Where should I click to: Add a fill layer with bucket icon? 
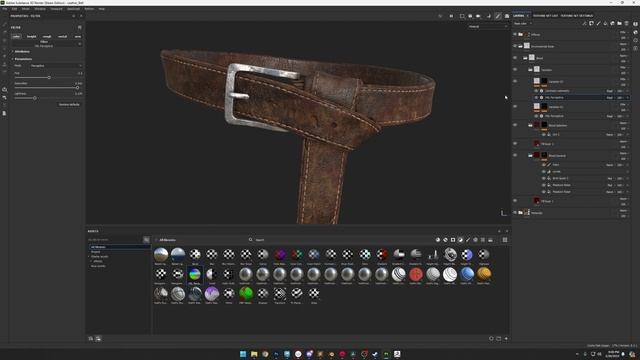pyautogui.click(x=605, y=24)
